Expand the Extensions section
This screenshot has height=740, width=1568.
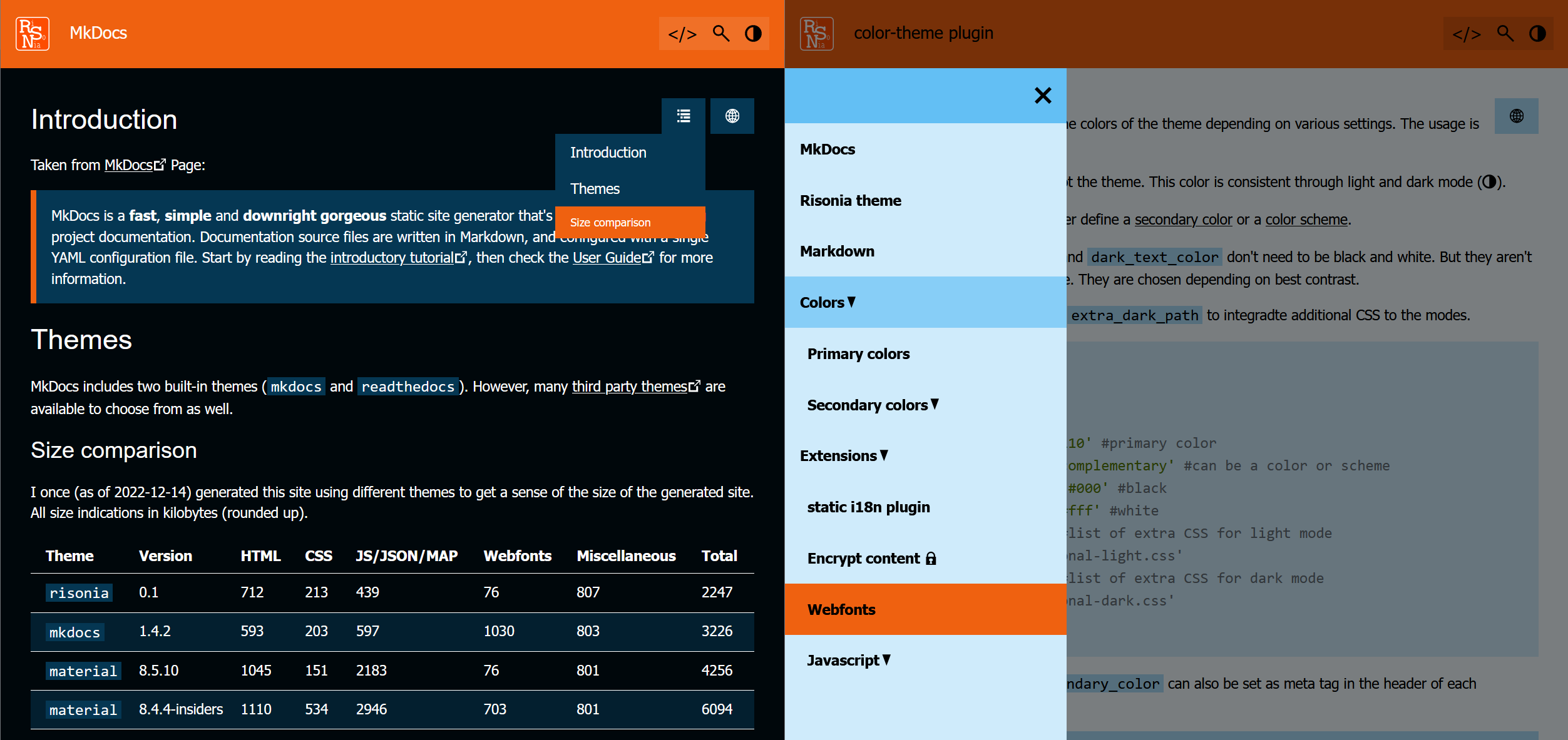844,455
